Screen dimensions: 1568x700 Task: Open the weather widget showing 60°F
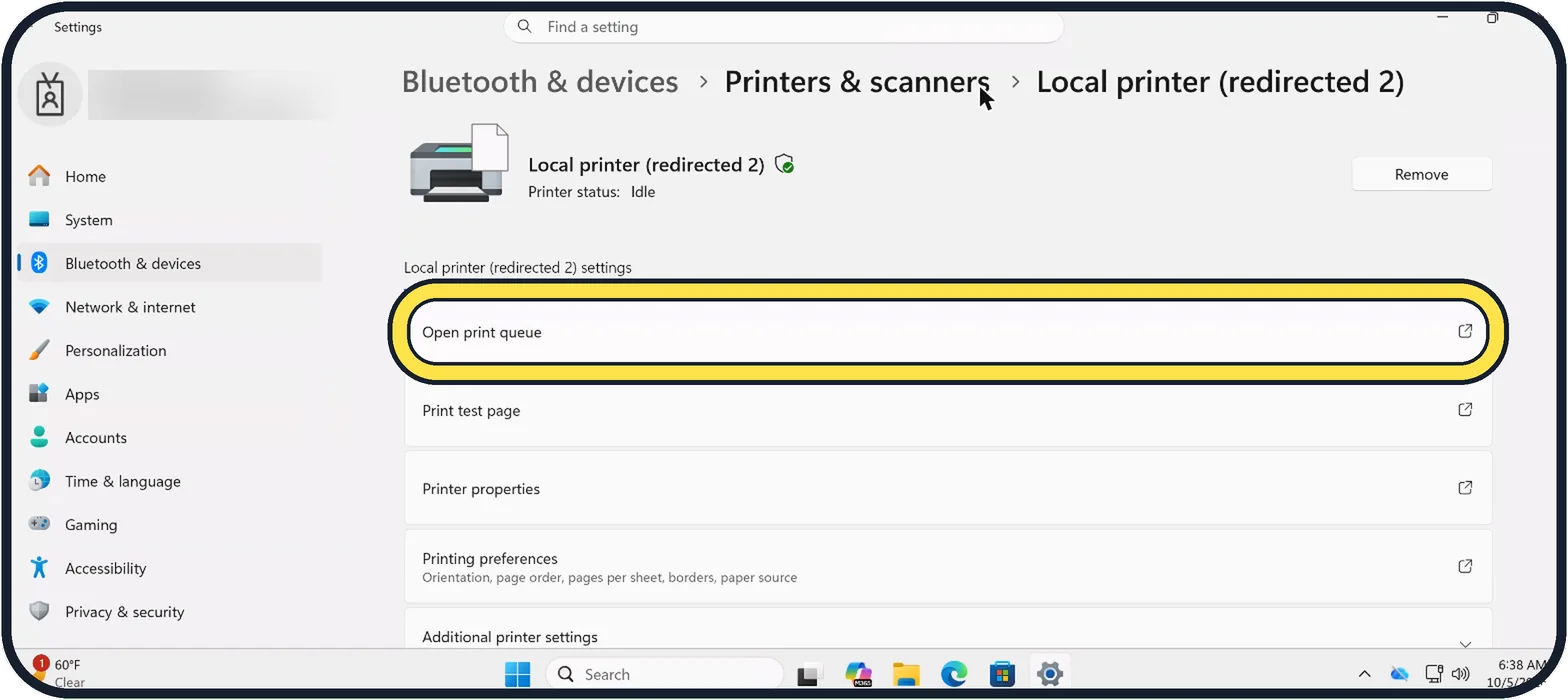tap(60, 673)
